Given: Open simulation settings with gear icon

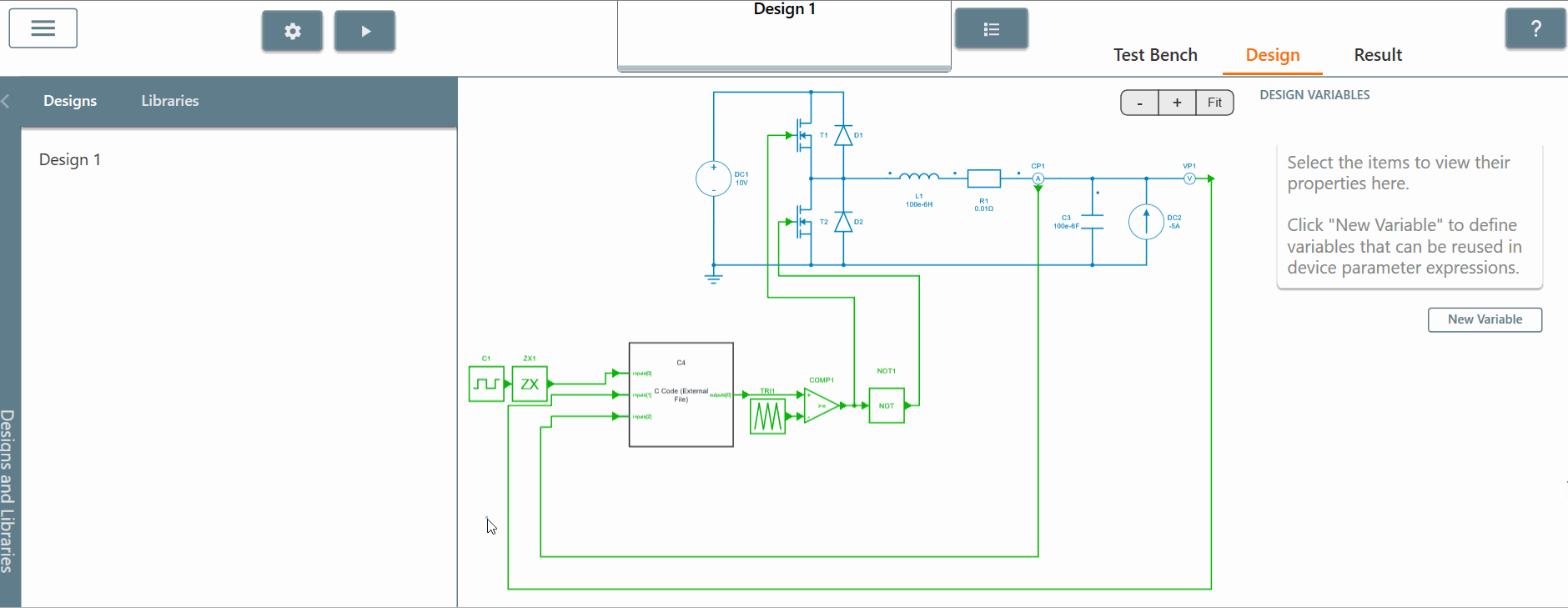Looking at the screenshot, I should (x=292, y=32).
